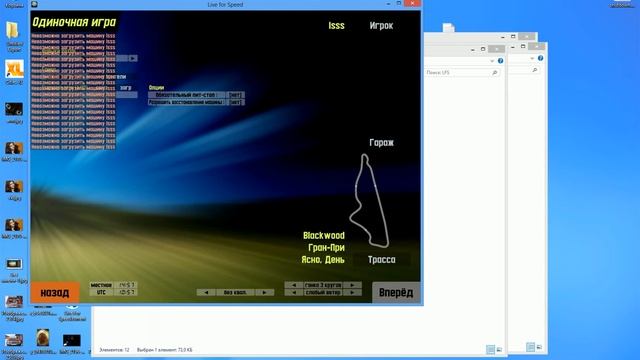640x360 pixels.
Task: Click the Одиночная игра title
Action: pyautogui.click(x=74, y=22)
